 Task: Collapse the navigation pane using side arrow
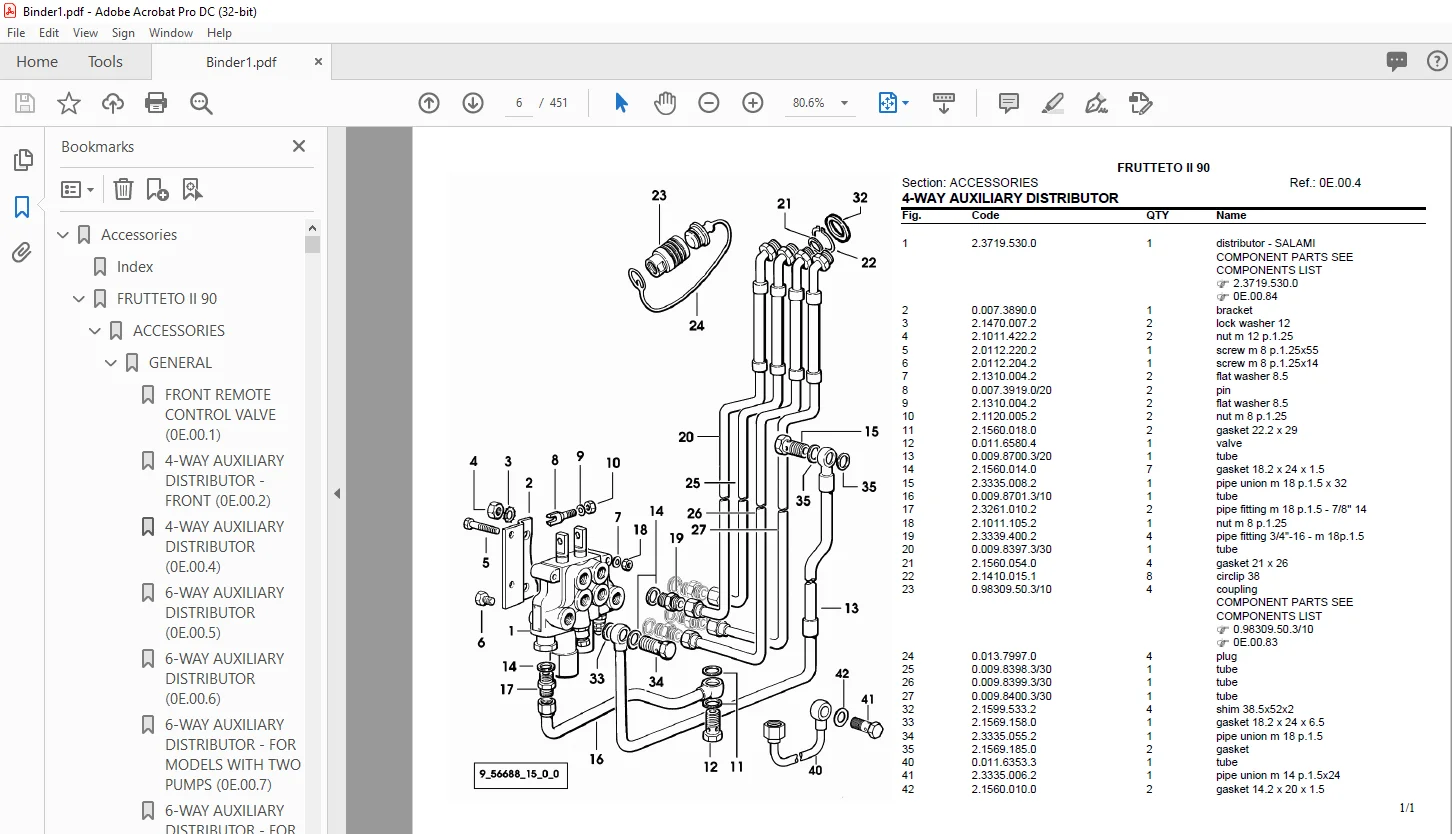click(x=337, y=493)
